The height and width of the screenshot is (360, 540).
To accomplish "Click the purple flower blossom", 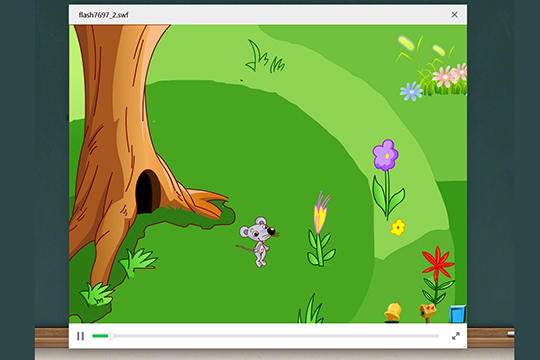I will coord(386,155).
